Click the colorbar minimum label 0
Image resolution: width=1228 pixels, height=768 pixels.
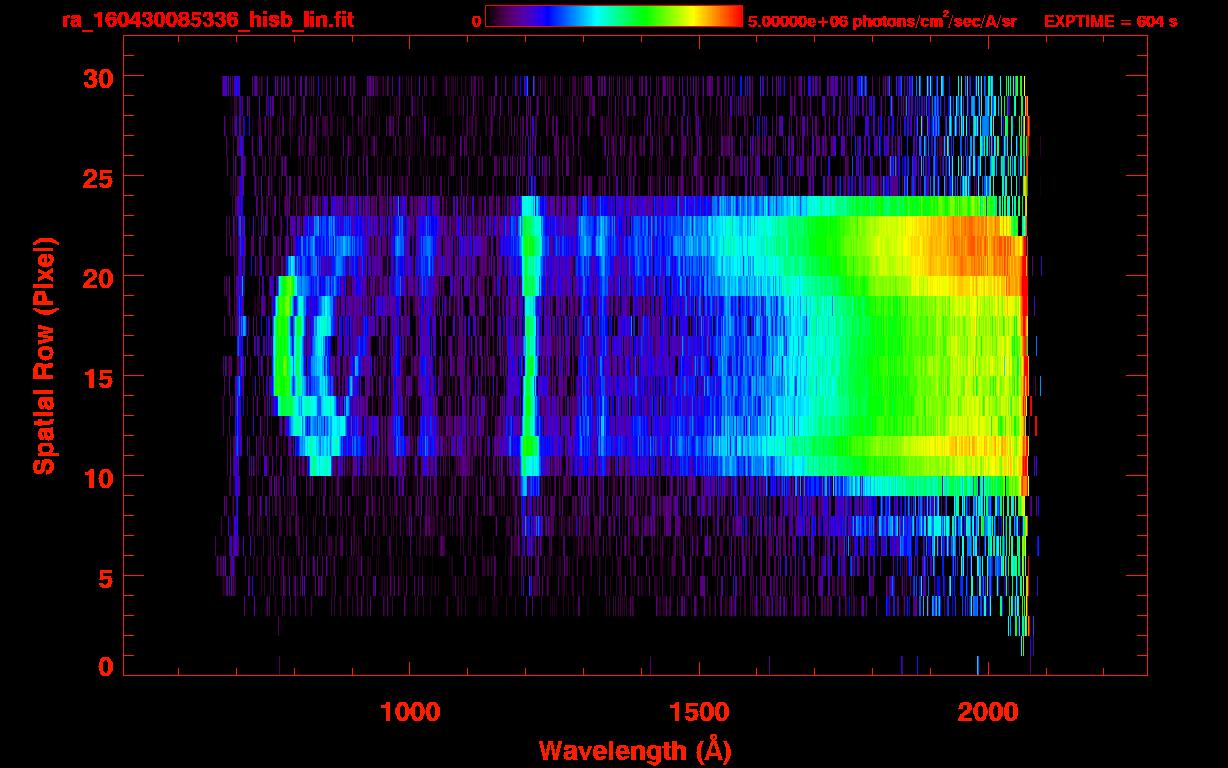click(x=476, y=21)
